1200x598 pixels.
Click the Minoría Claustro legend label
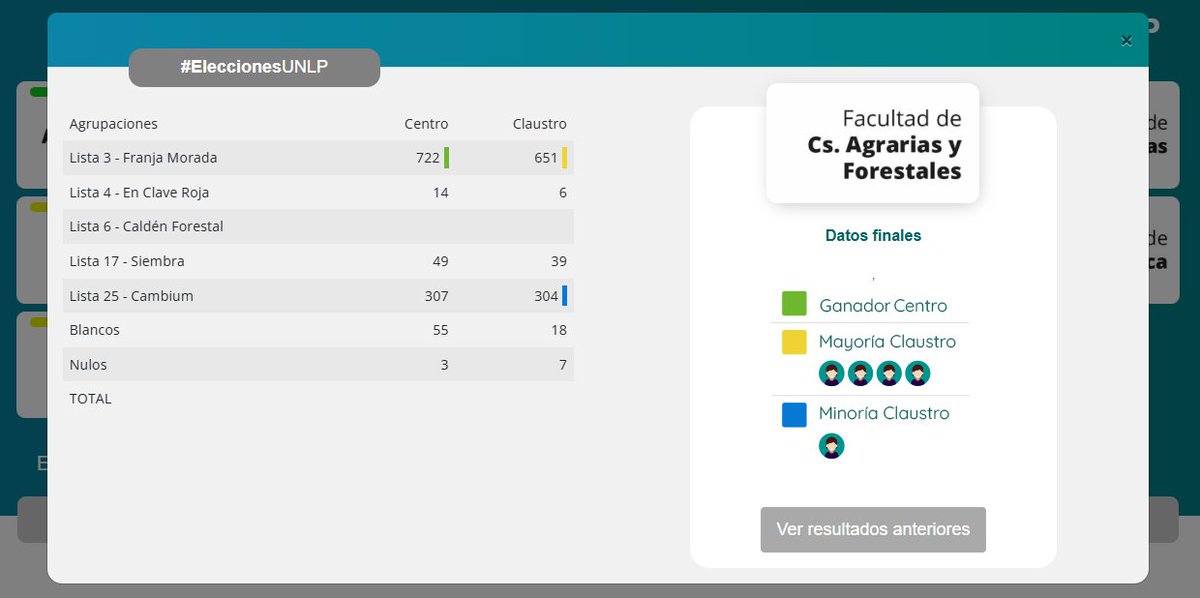(x=884, y=413)
